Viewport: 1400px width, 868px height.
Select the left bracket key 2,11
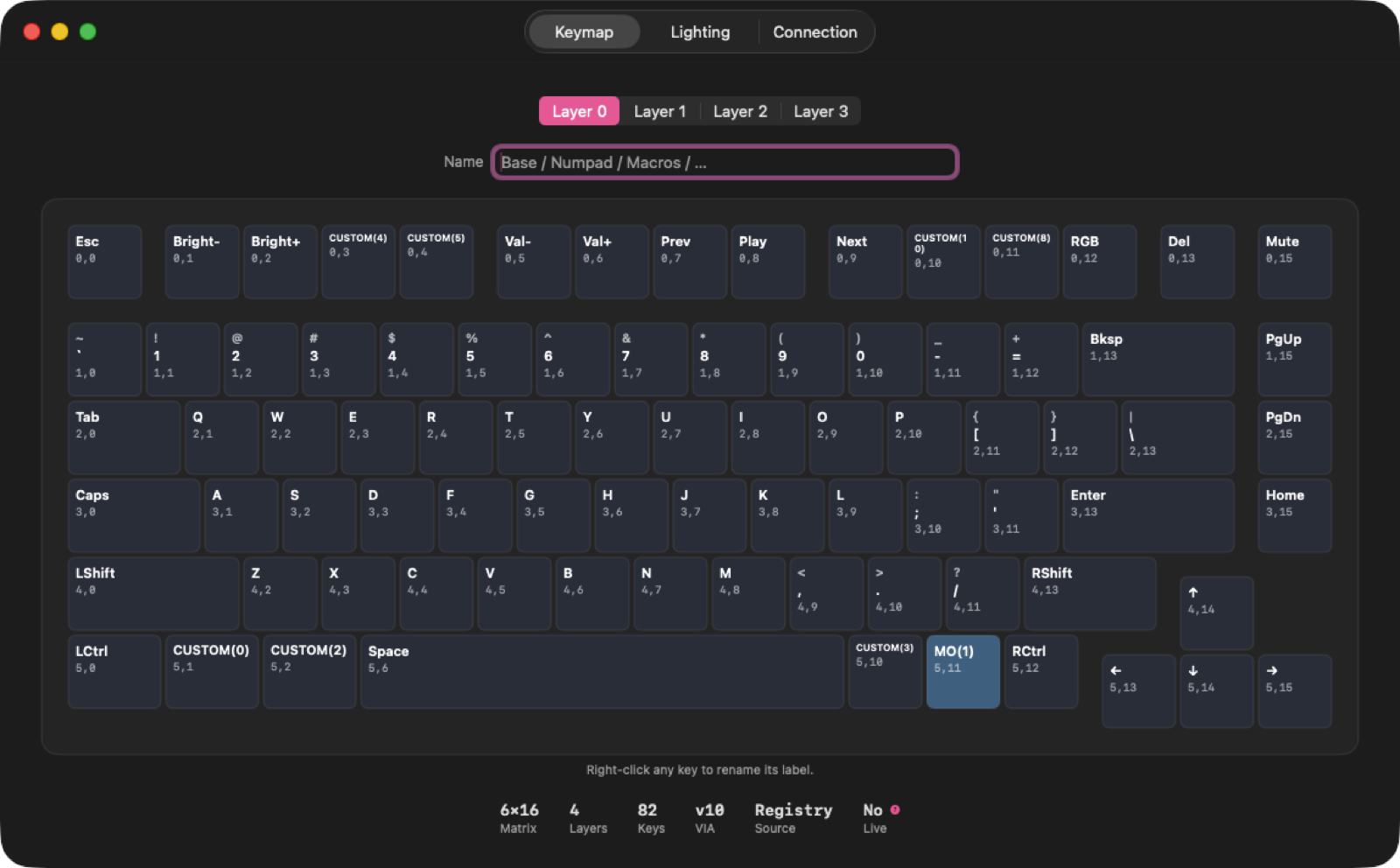[1002, 437]
